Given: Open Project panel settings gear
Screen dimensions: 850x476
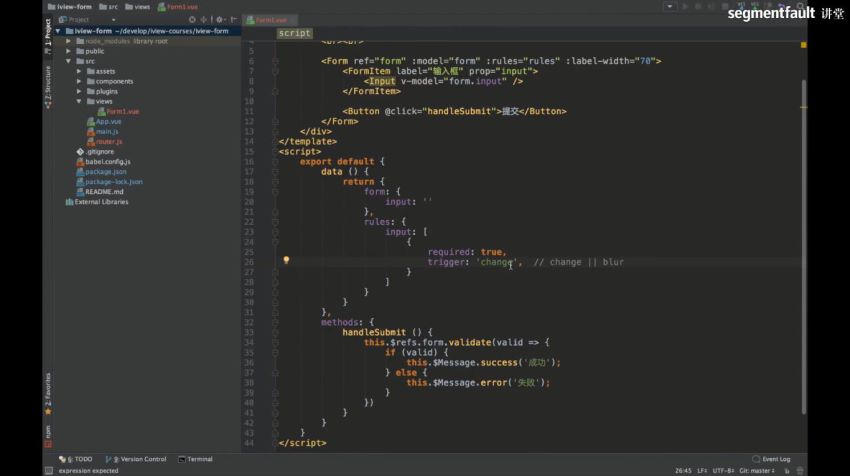Looking at the screenshot, I should point(219,20).
